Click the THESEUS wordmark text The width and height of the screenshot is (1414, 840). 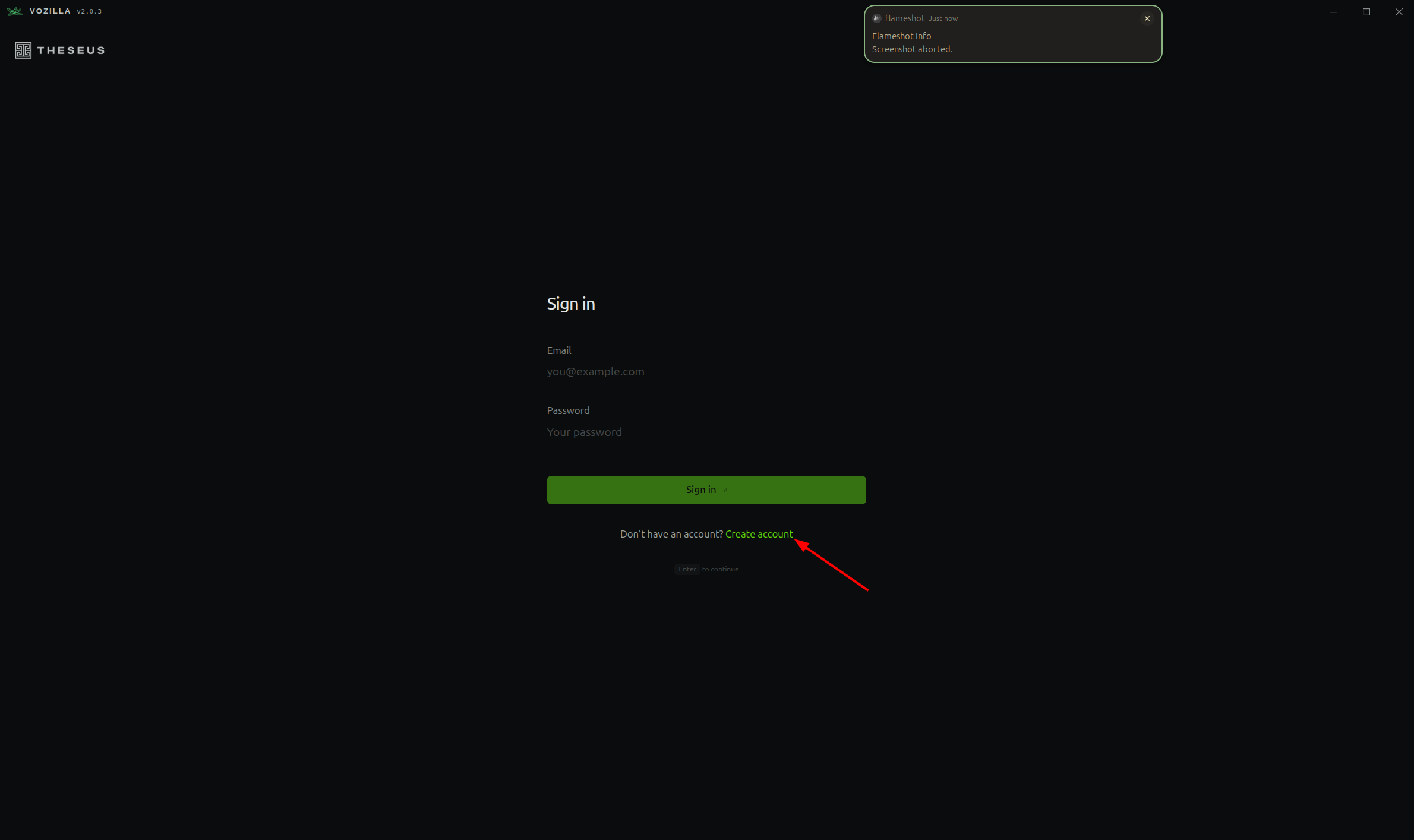pos(71,50)
